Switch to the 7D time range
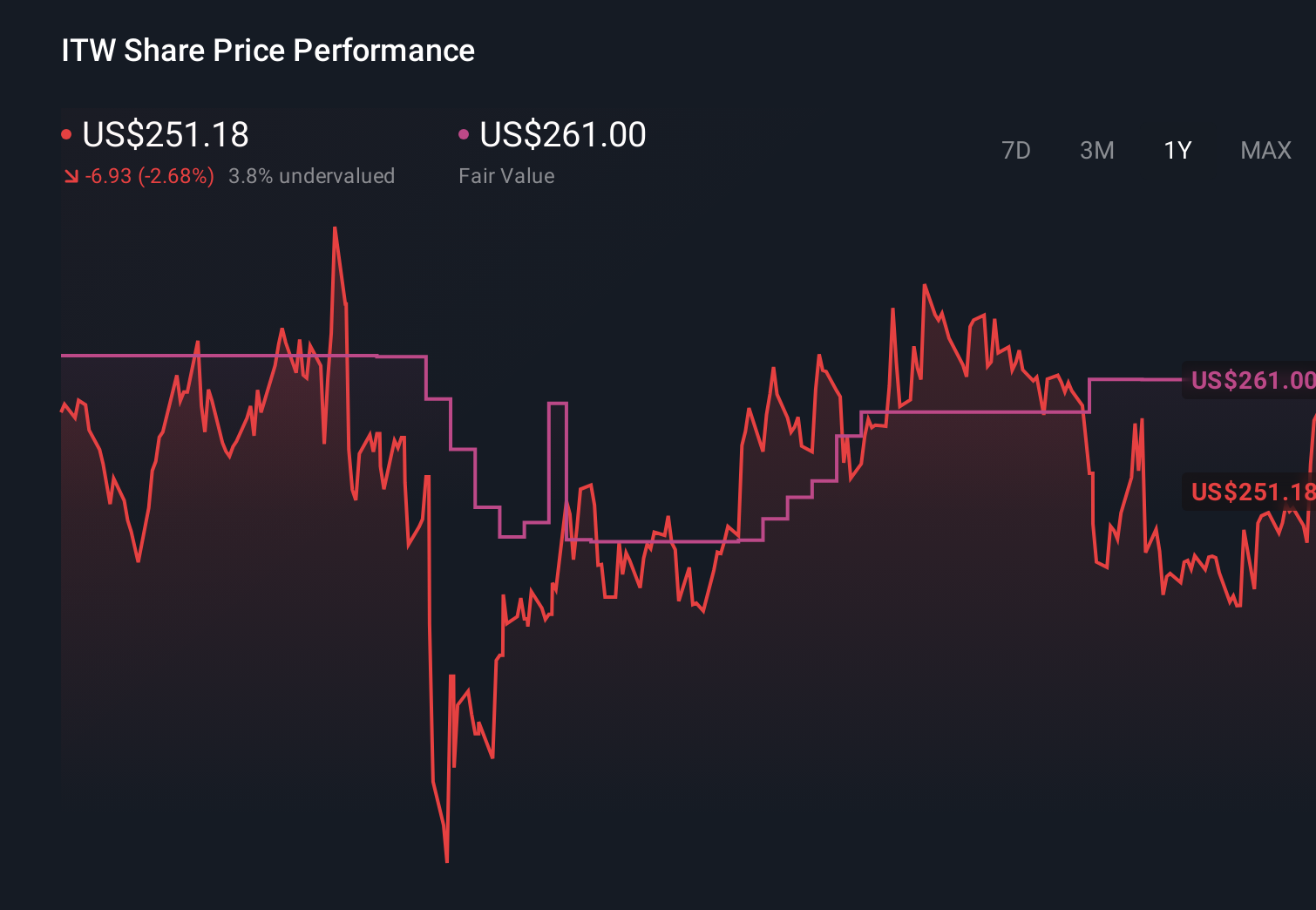The image size is (1316, 910). click(1016, 150)
